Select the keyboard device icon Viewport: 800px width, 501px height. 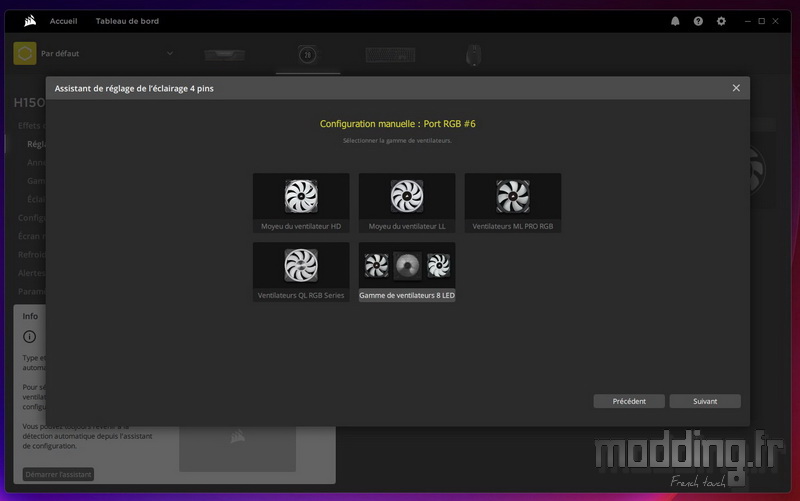coord(390,55)
